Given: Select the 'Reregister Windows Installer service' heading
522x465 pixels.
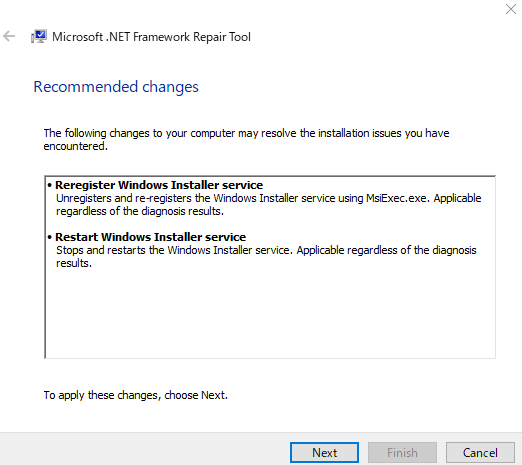Looking at the screenshot, I should coord(159,185).
